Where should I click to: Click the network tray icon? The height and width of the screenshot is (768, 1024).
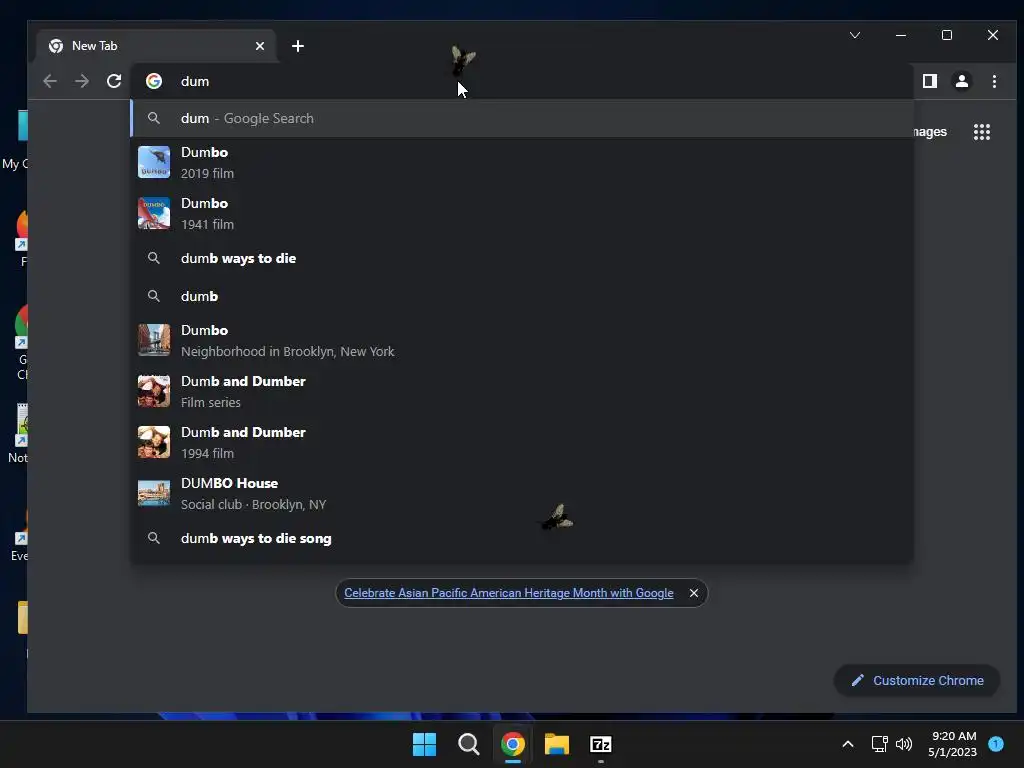tap(880, 744)
